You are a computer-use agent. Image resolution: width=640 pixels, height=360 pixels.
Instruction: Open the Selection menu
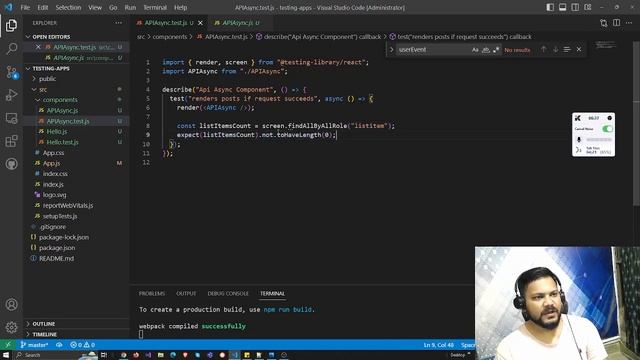coord(68,7)
